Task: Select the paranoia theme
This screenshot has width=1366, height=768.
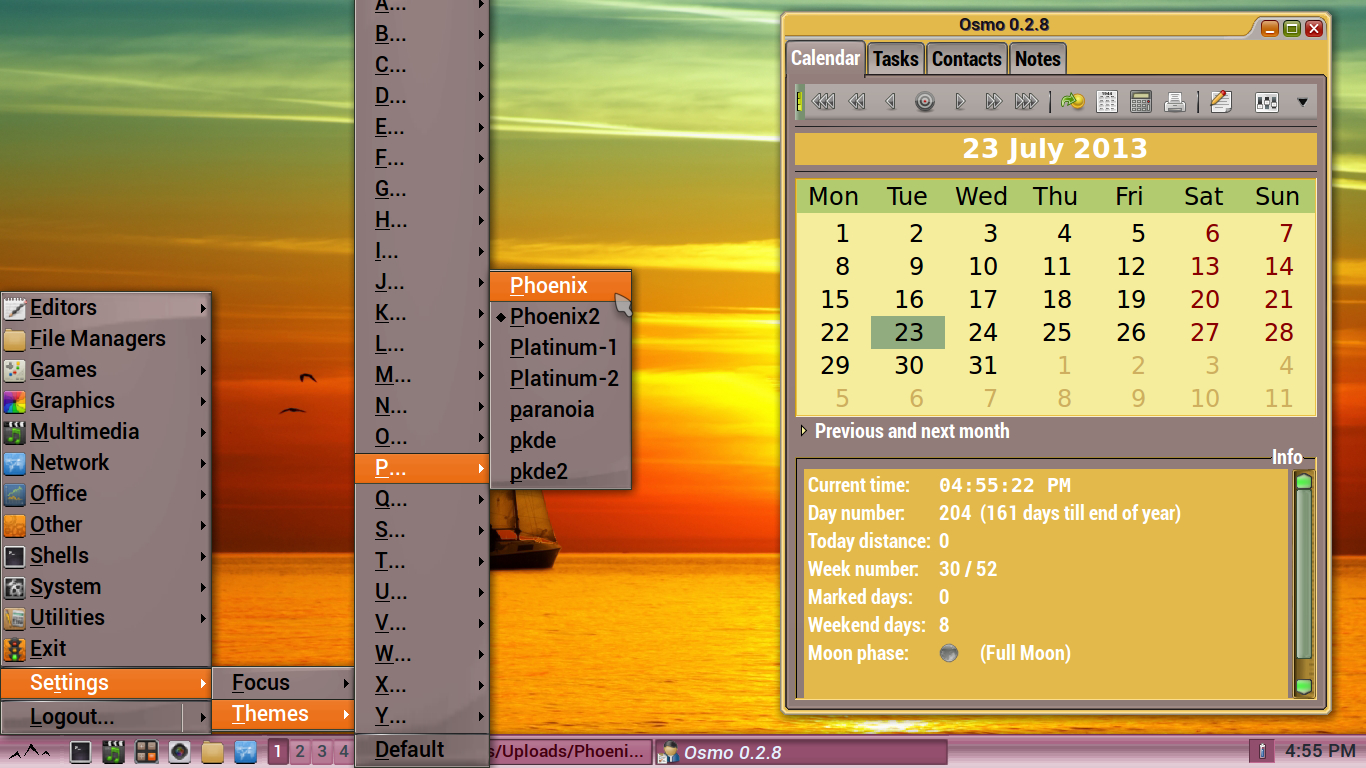Action: [560, 410]
